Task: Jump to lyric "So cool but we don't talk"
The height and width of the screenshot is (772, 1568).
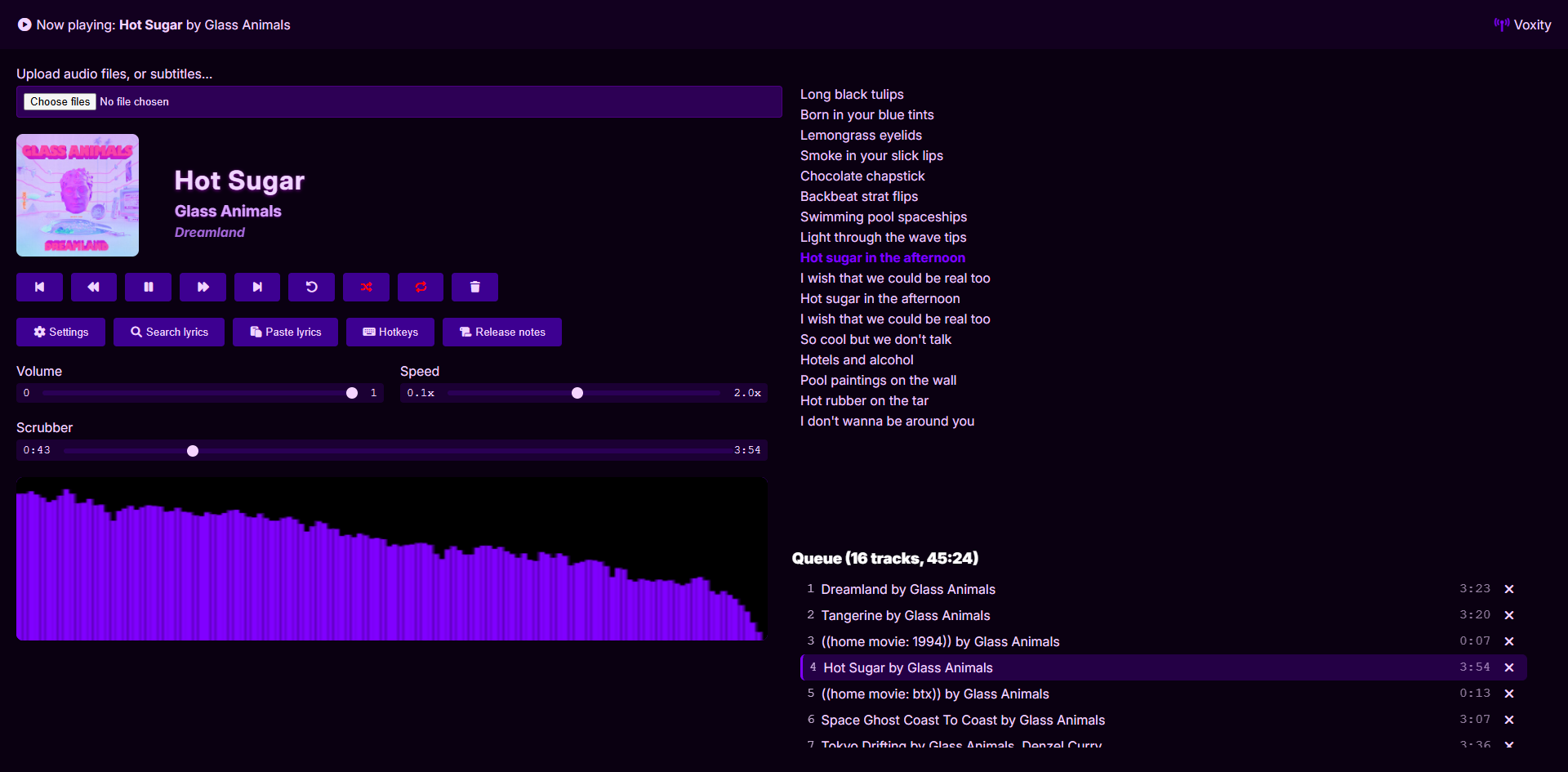Action: pos(875,339)
